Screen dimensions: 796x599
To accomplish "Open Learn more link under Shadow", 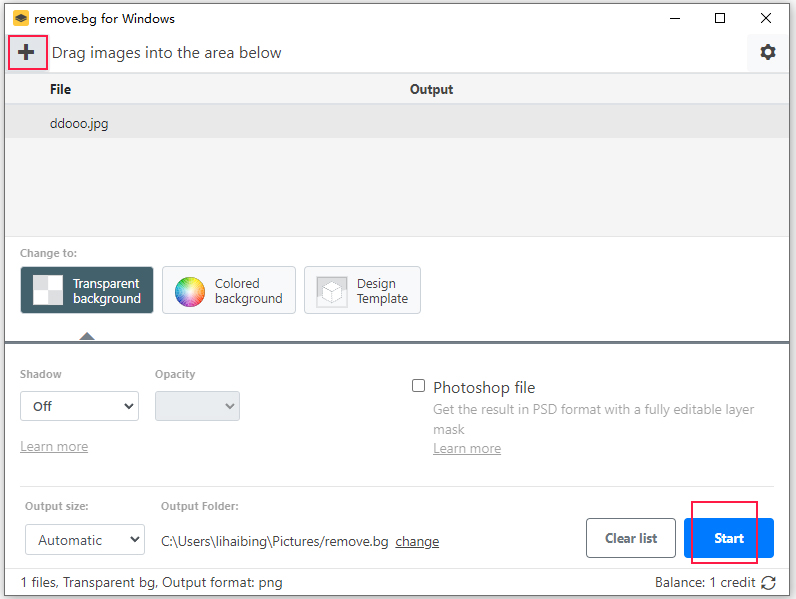I will click(54, 446).
